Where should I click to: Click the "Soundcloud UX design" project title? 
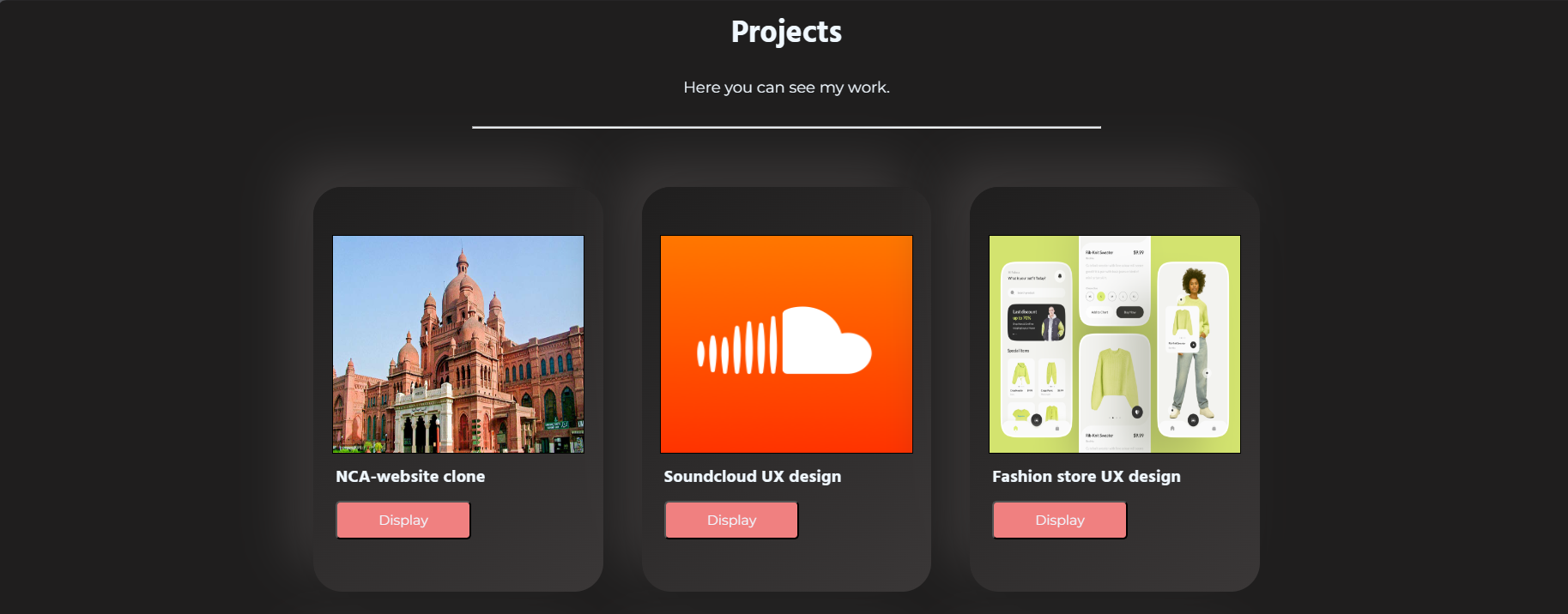(753, 477)
